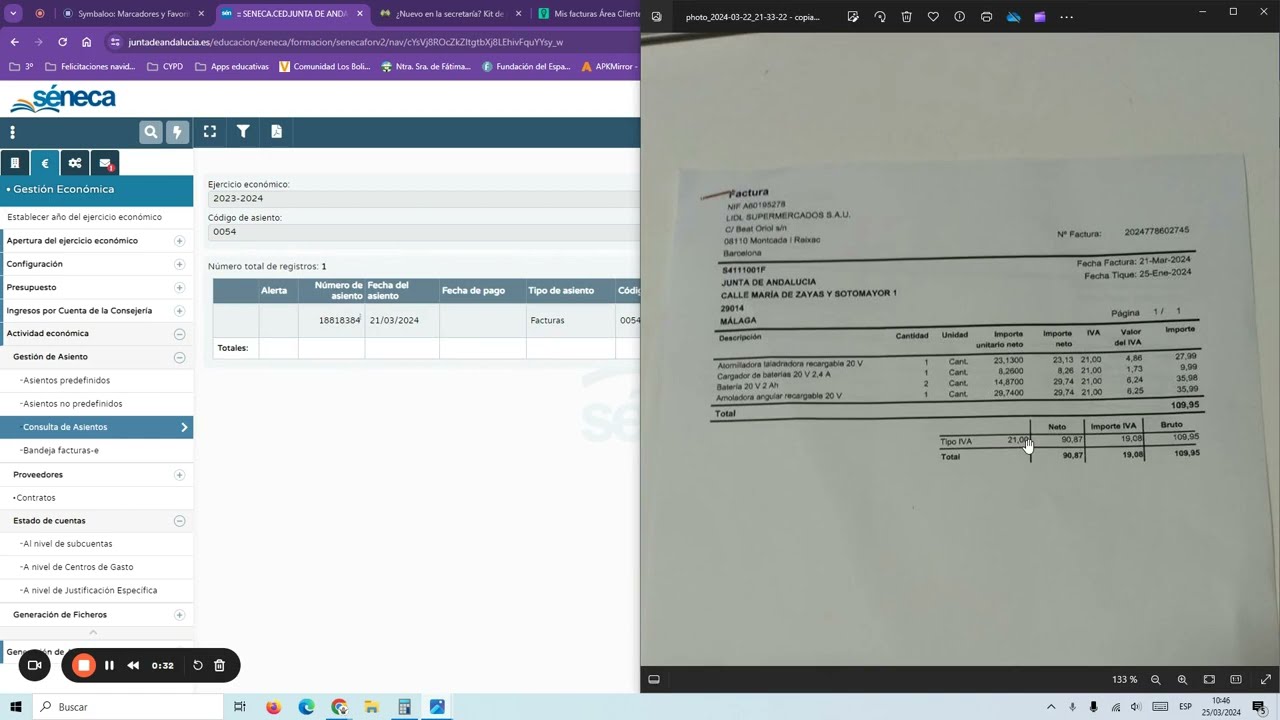The width and height of the screenshot is (1280, 720).
Task: Open Windows Start menu
Action: click(16, 707)
